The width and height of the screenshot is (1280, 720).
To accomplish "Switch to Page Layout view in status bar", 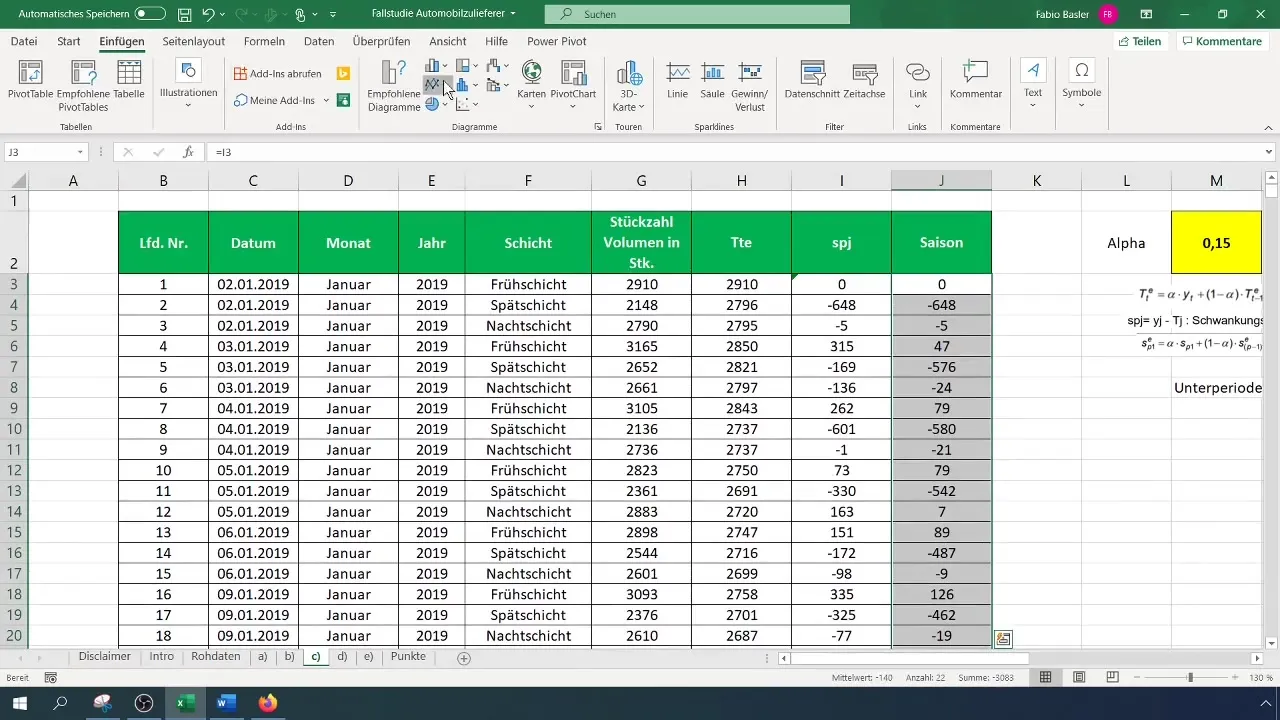I will [x=1080, y=678].
